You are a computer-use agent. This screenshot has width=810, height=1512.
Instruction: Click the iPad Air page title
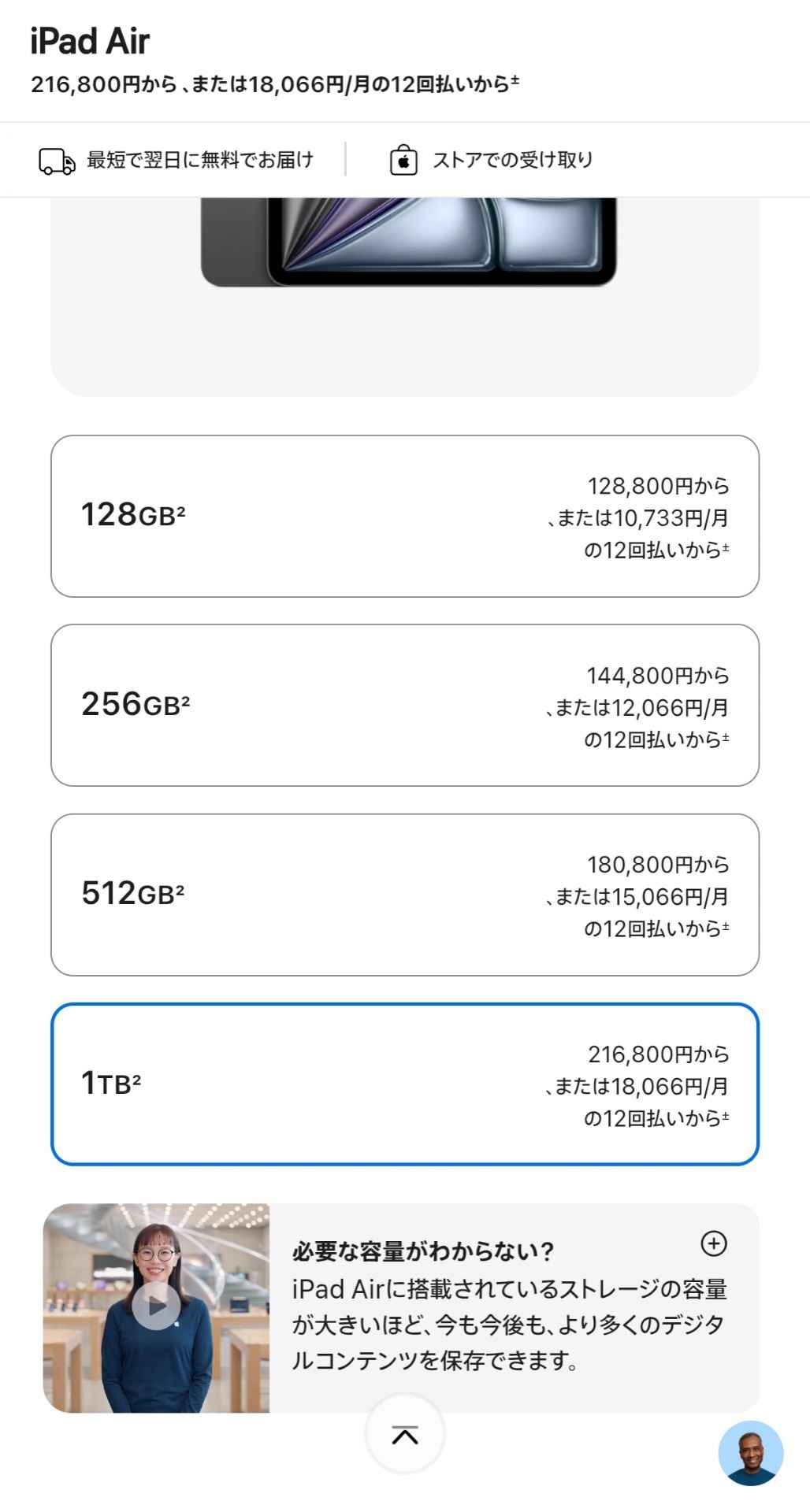90,41
